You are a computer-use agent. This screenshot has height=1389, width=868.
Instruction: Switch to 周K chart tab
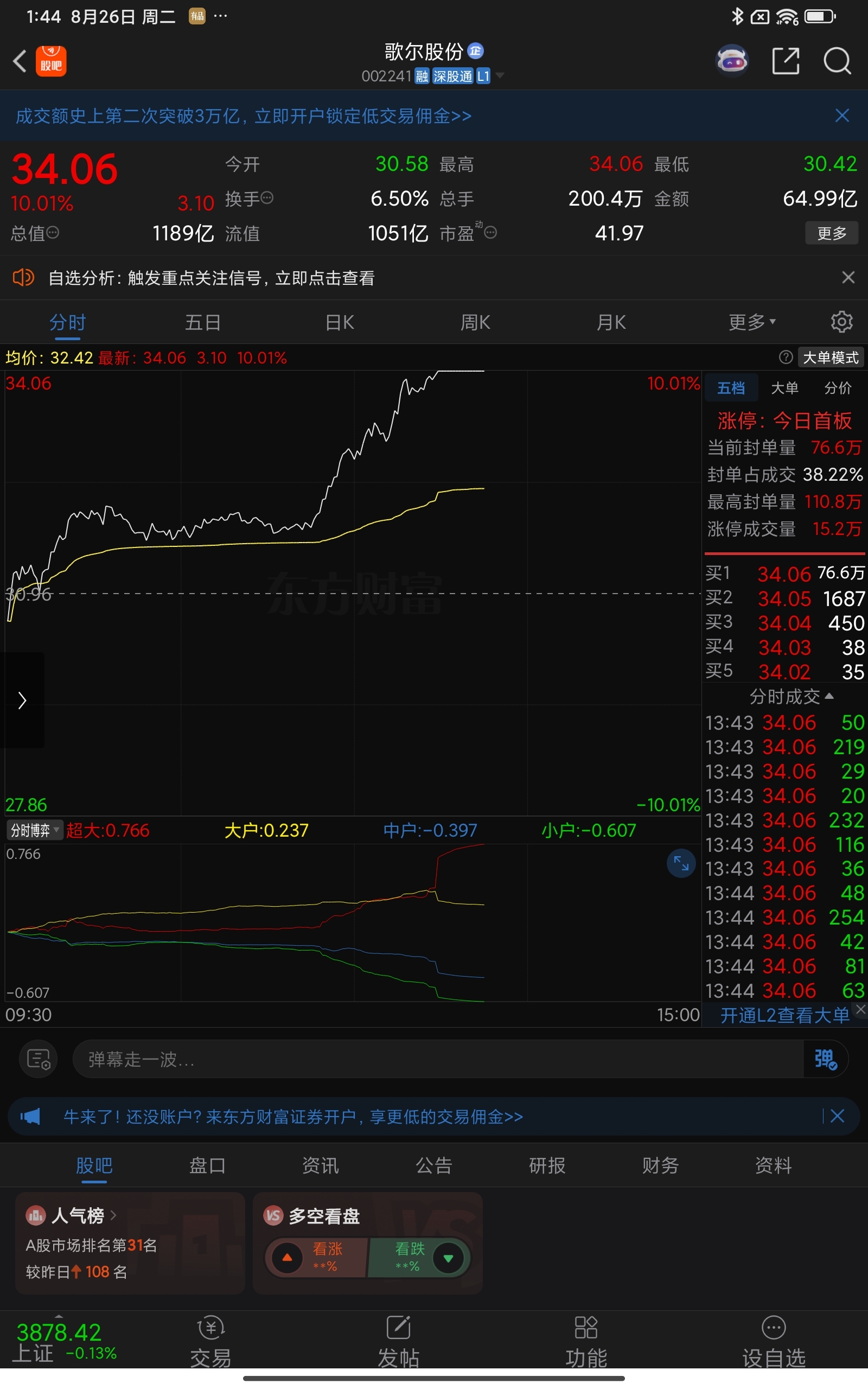(x=475, y=322)
